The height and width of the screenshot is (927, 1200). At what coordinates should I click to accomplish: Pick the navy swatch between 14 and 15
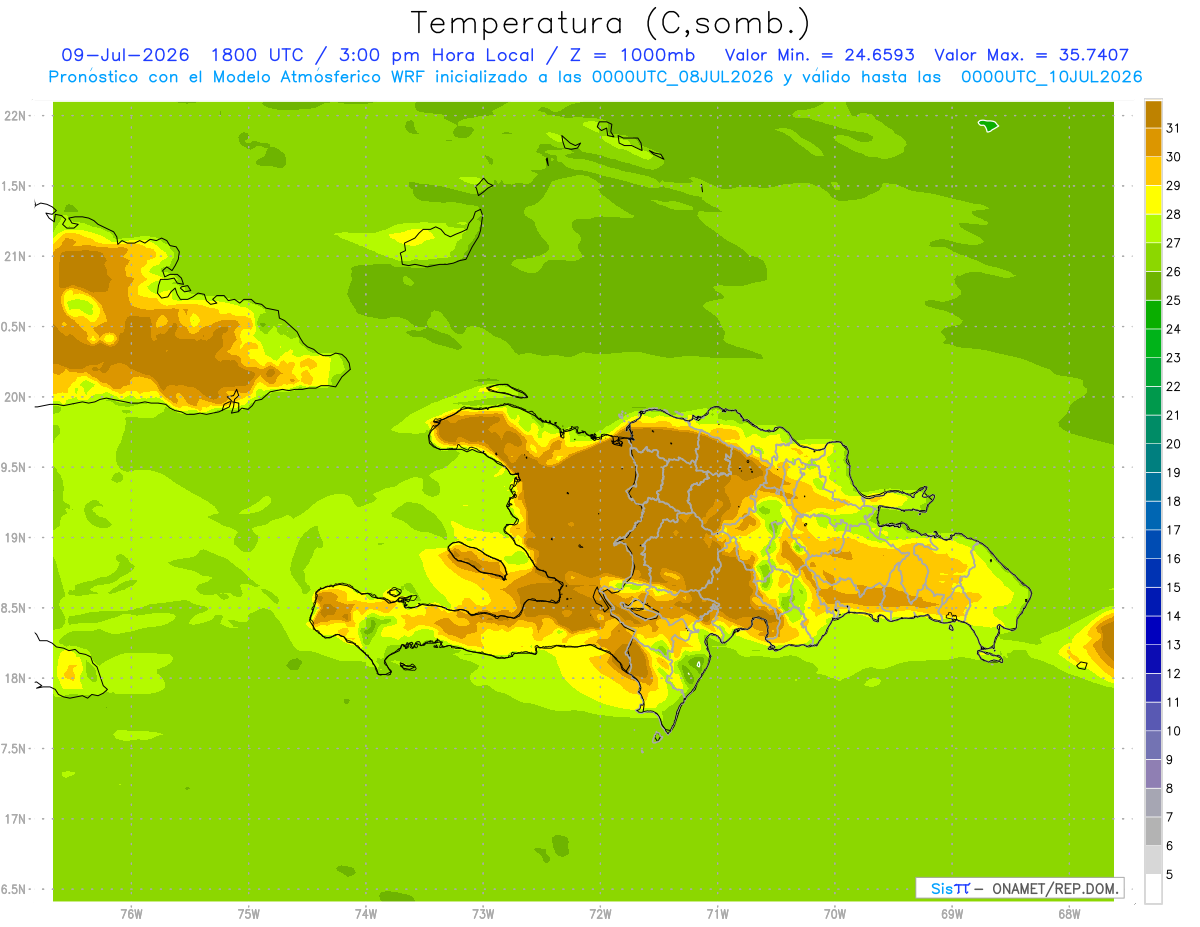tap(1153, 602)
